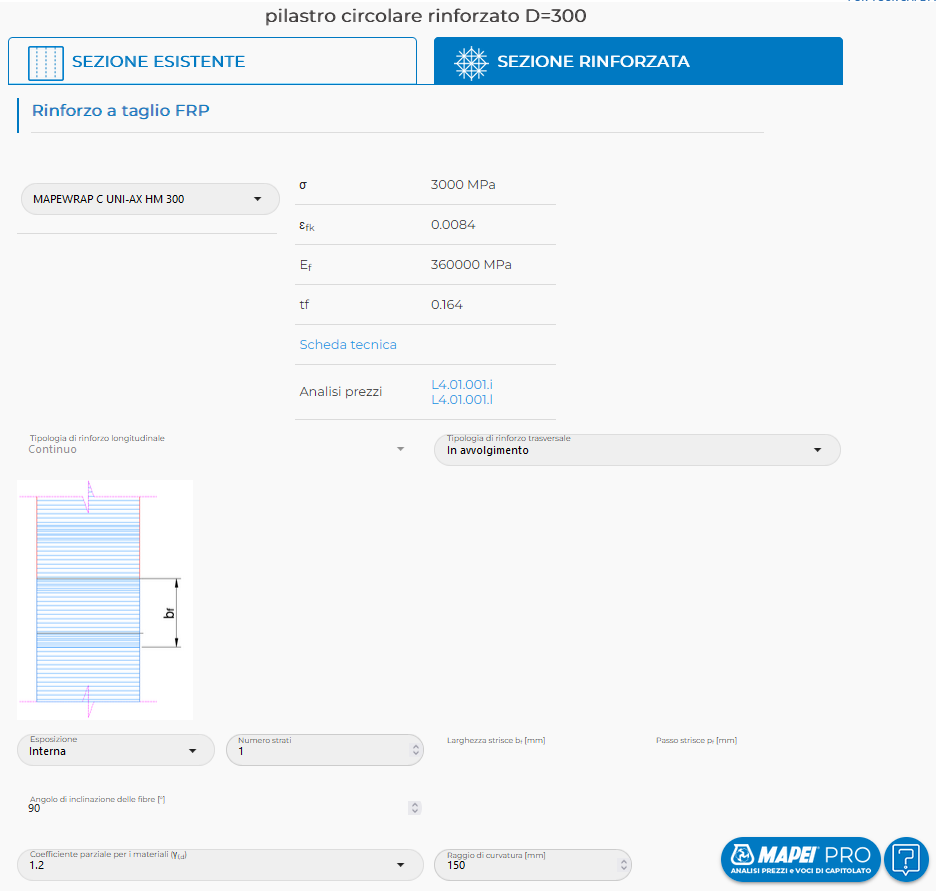Select the 0.0084 strain value
Image resolution: width=936 pixels, height=891 pixels.
453,224
